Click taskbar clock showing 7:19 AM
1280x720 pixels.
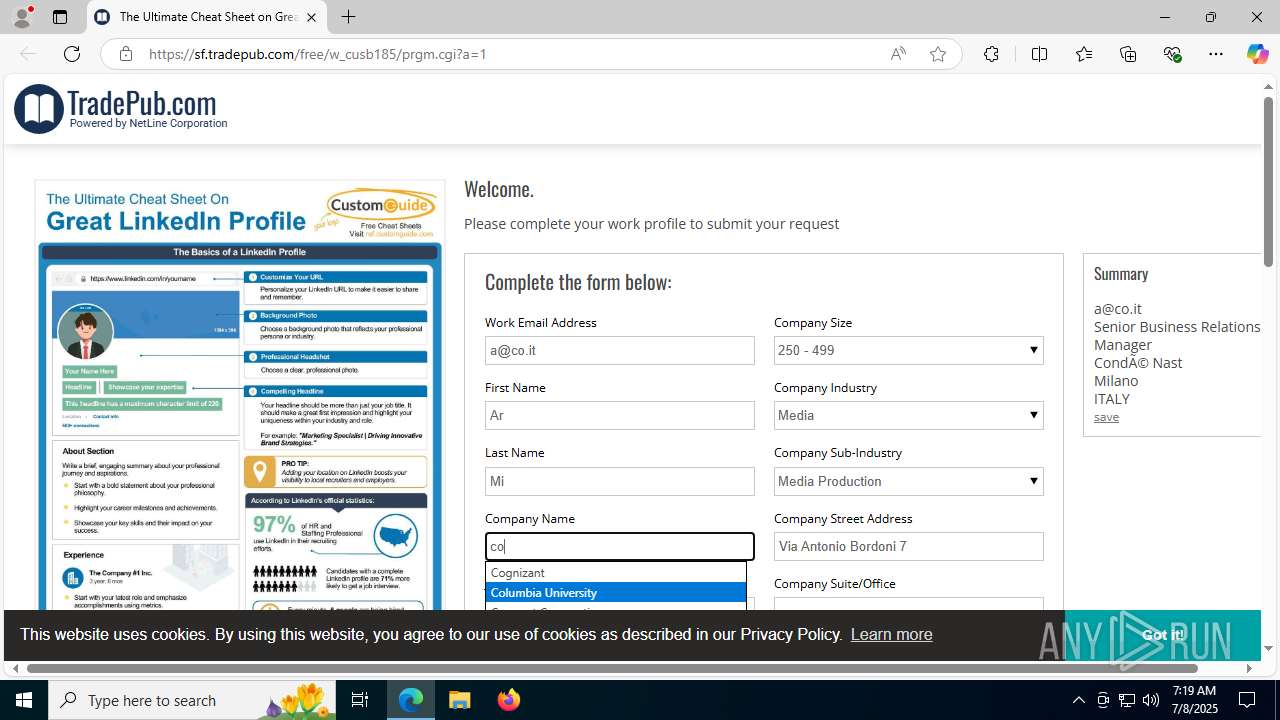coord(1194,700)
